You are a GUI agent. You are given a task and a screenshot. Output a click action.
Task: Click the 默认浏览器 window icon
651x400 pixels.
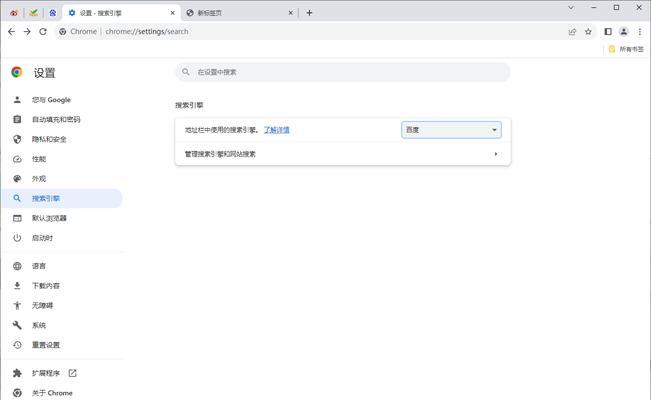pyautogui.click(x=17, y=218)
